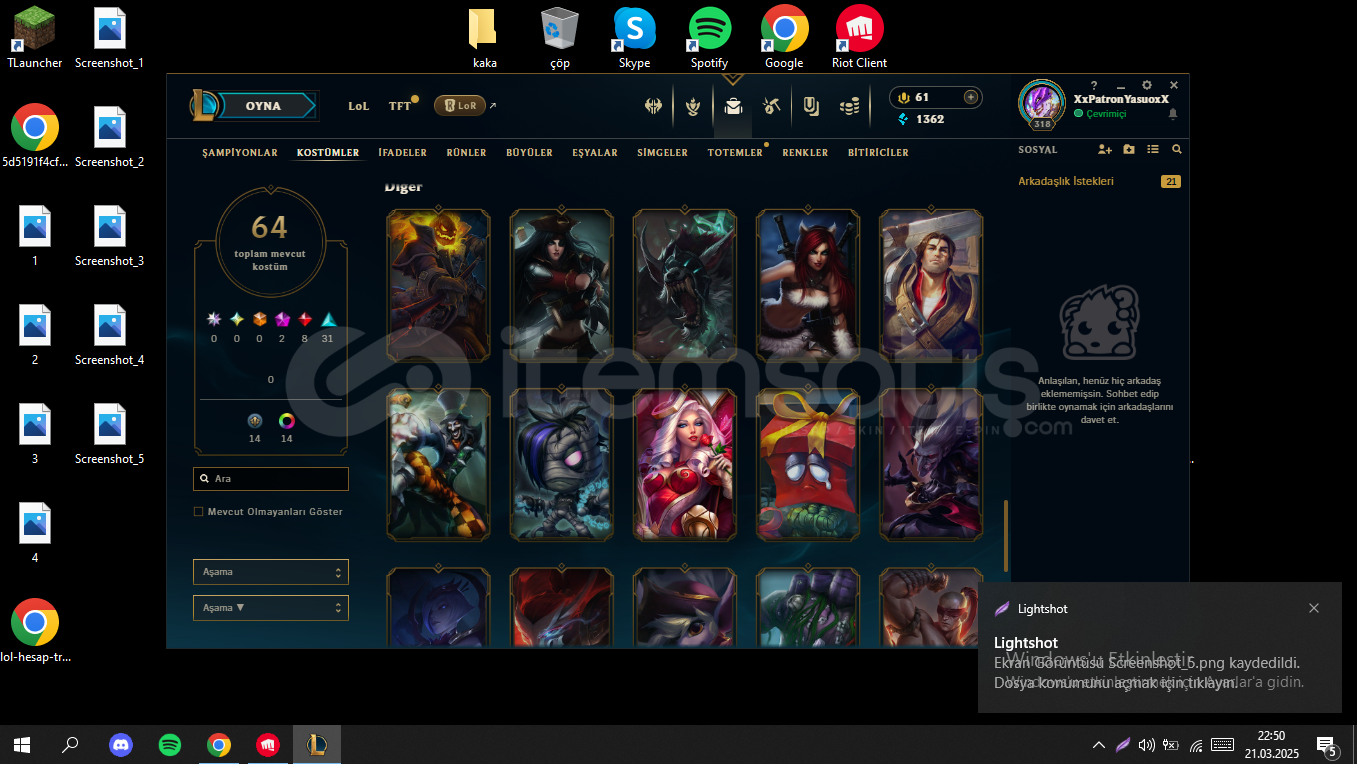Open the second Aşama sort dropdown
This screenshot has width=1357, height=764.
[271, 607]
